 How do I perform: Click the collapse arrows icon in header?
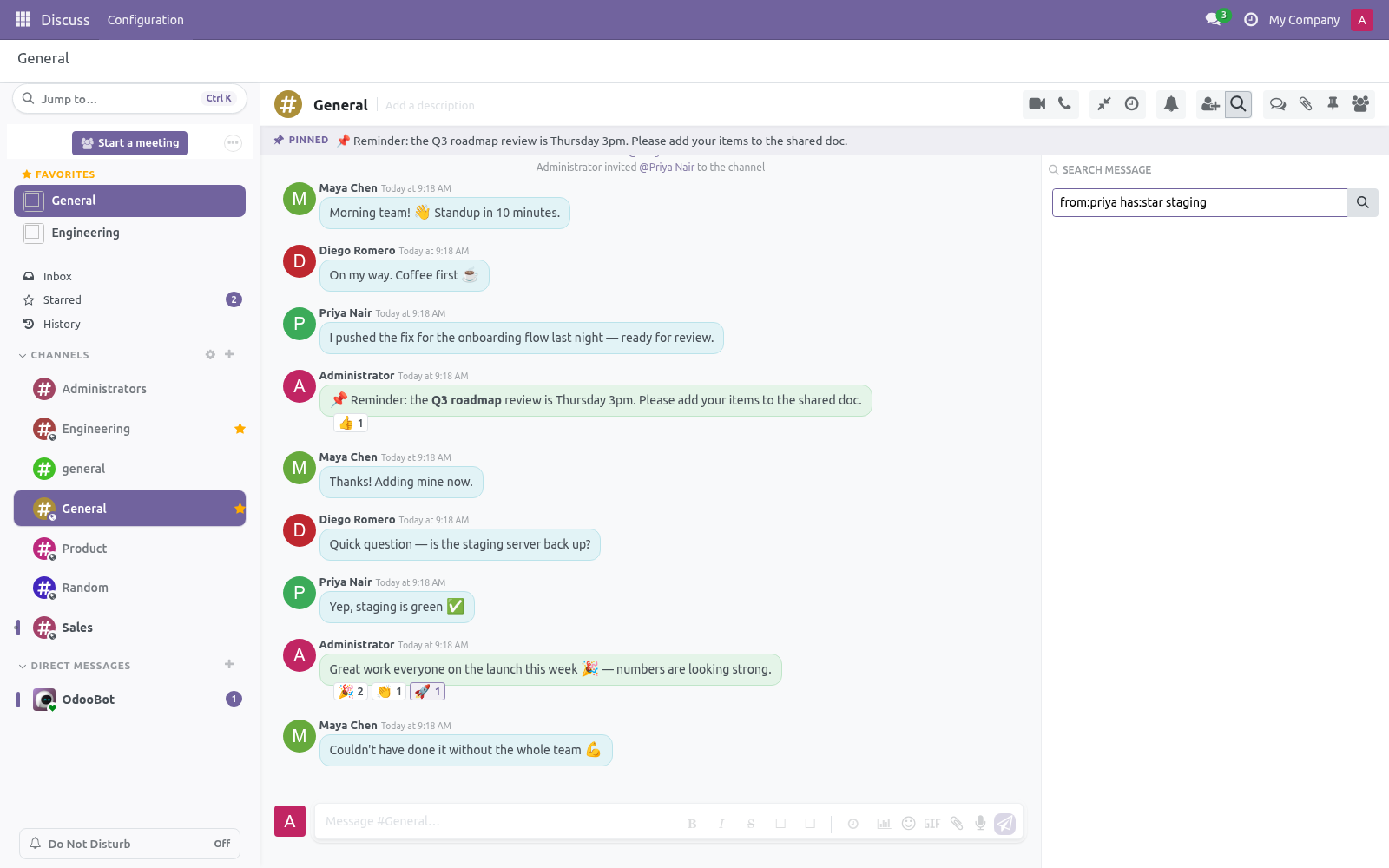pyautogui.click(x=1104, y=104)
